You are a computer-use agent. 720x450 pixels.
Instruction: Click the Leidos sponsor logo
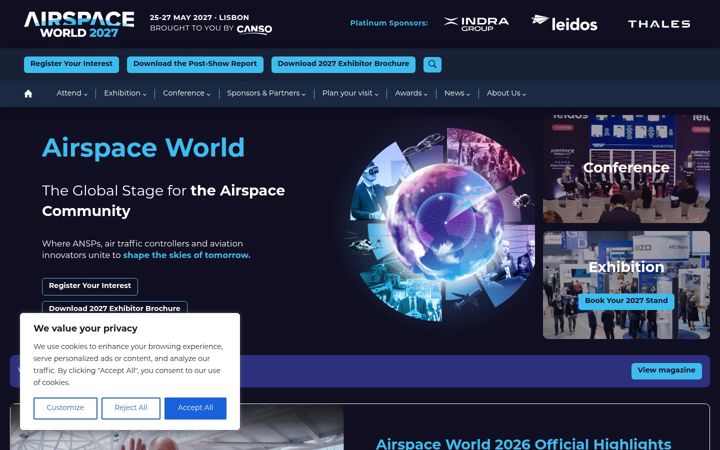(564, 23)
